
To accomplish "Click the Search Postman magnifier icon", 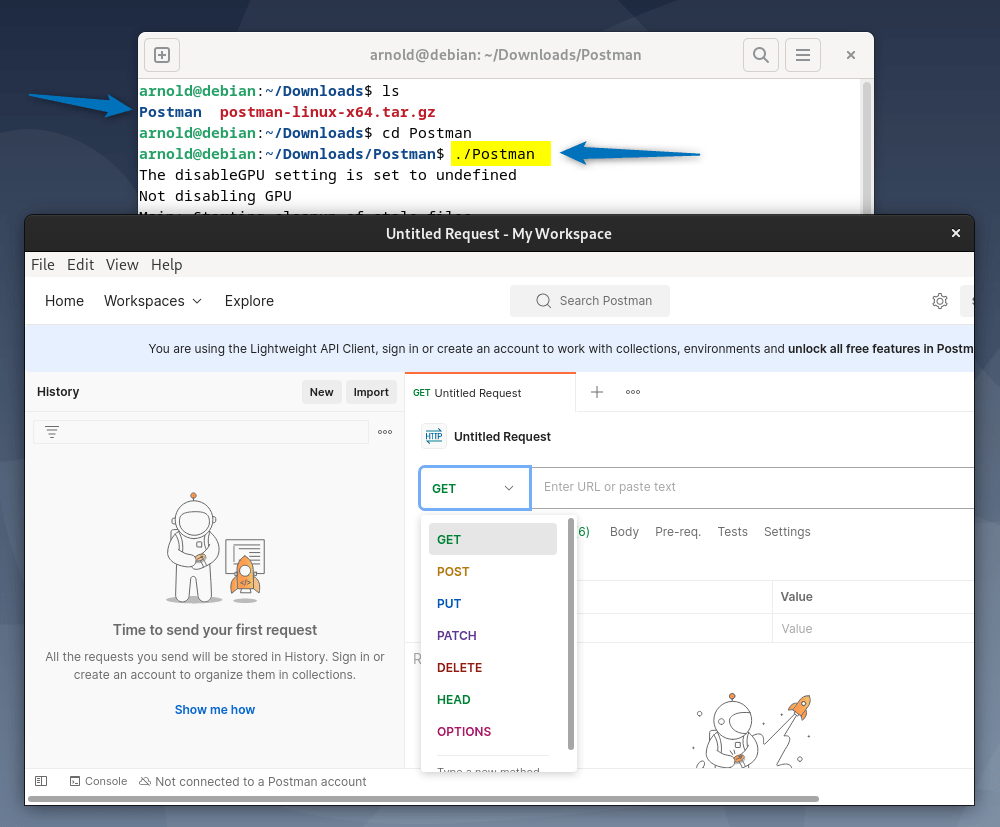I will (543, 300).
